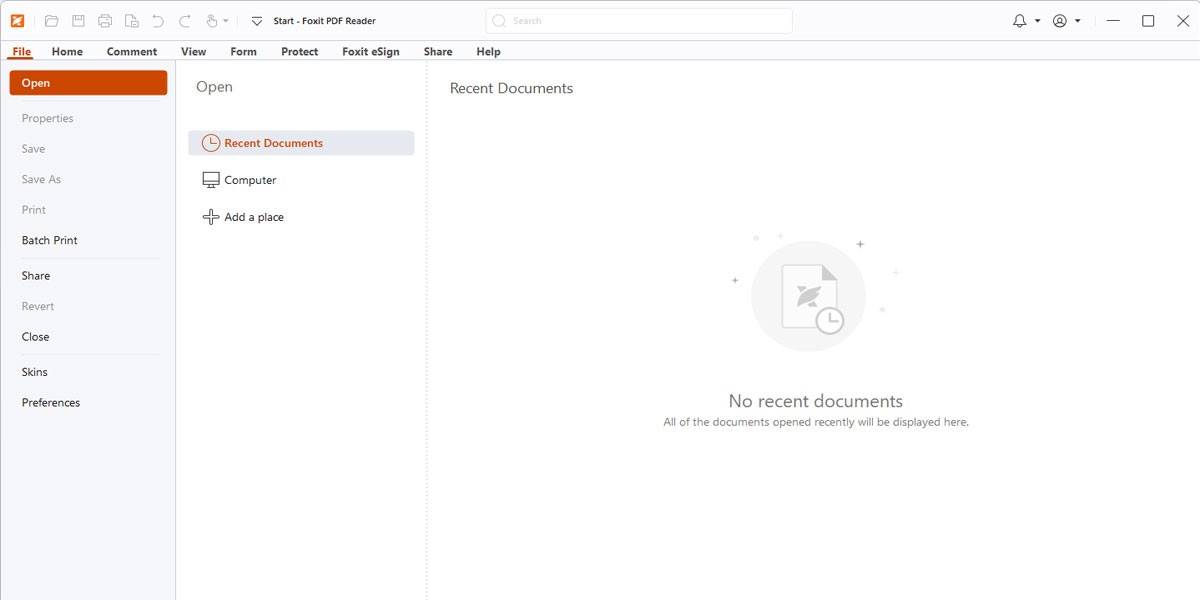The height and width of the screenshot is (600, 1200).
Task: Expand the hand tool dropdown arrow
Action: point(226,21)
